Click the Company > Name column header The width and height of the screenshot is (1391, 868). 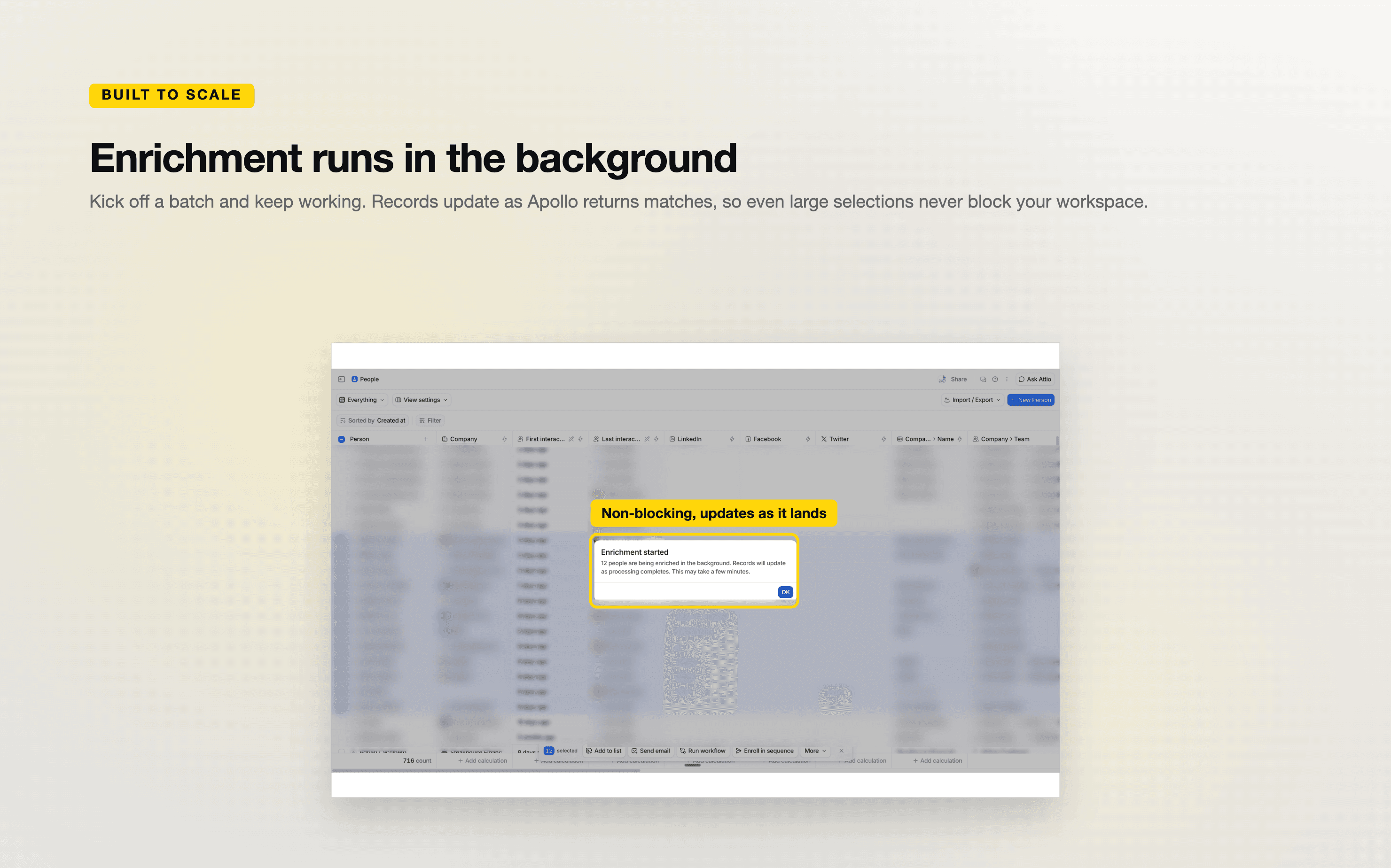coord(929,439)
